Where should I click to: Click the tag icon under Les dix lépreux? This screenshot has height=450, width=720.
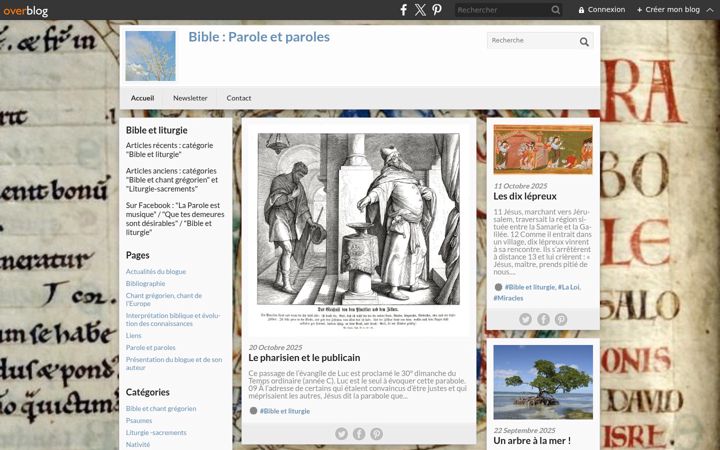coord(498,287)
